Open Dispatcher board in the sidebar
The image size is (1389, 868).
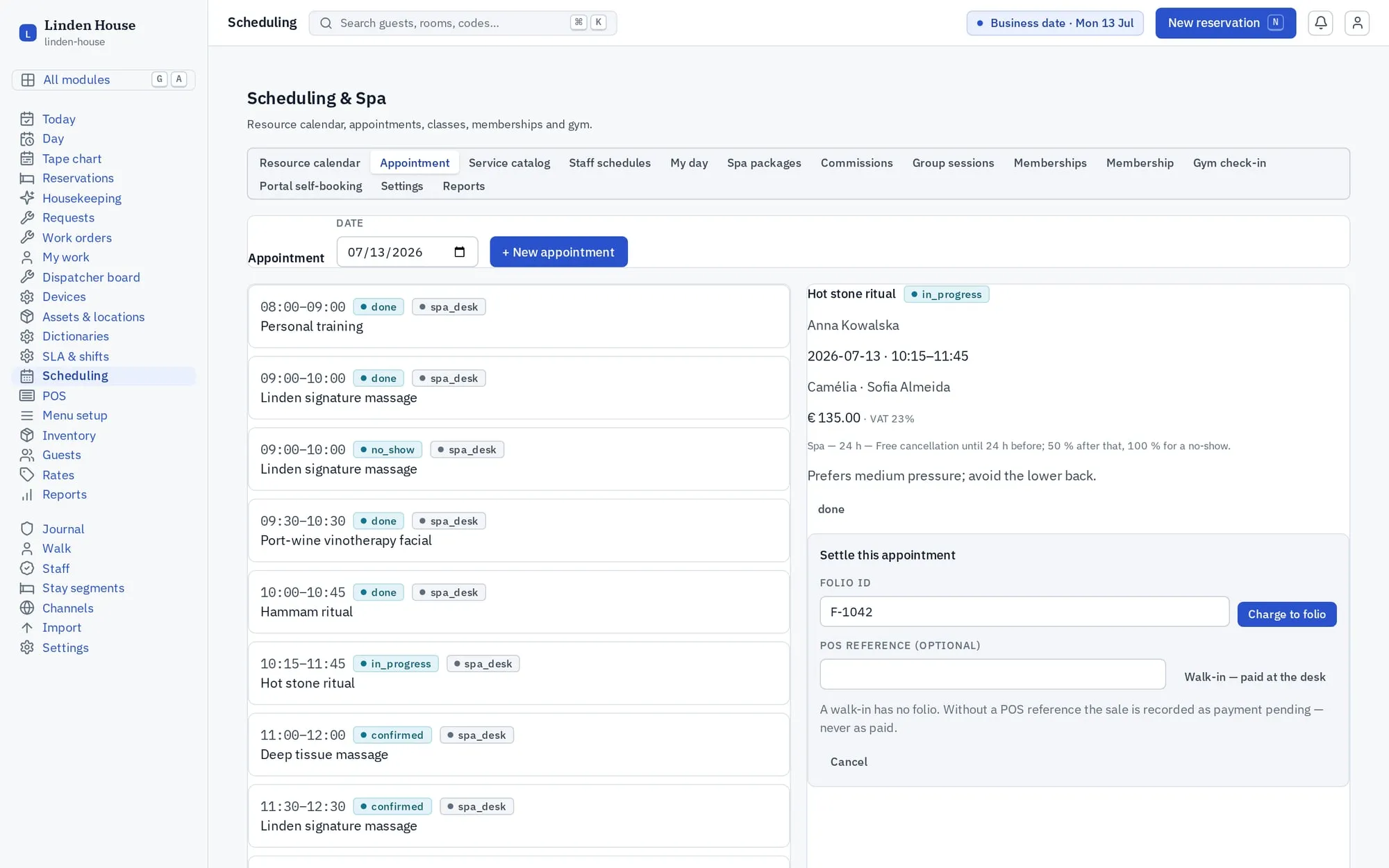click(x=91, y=278)
